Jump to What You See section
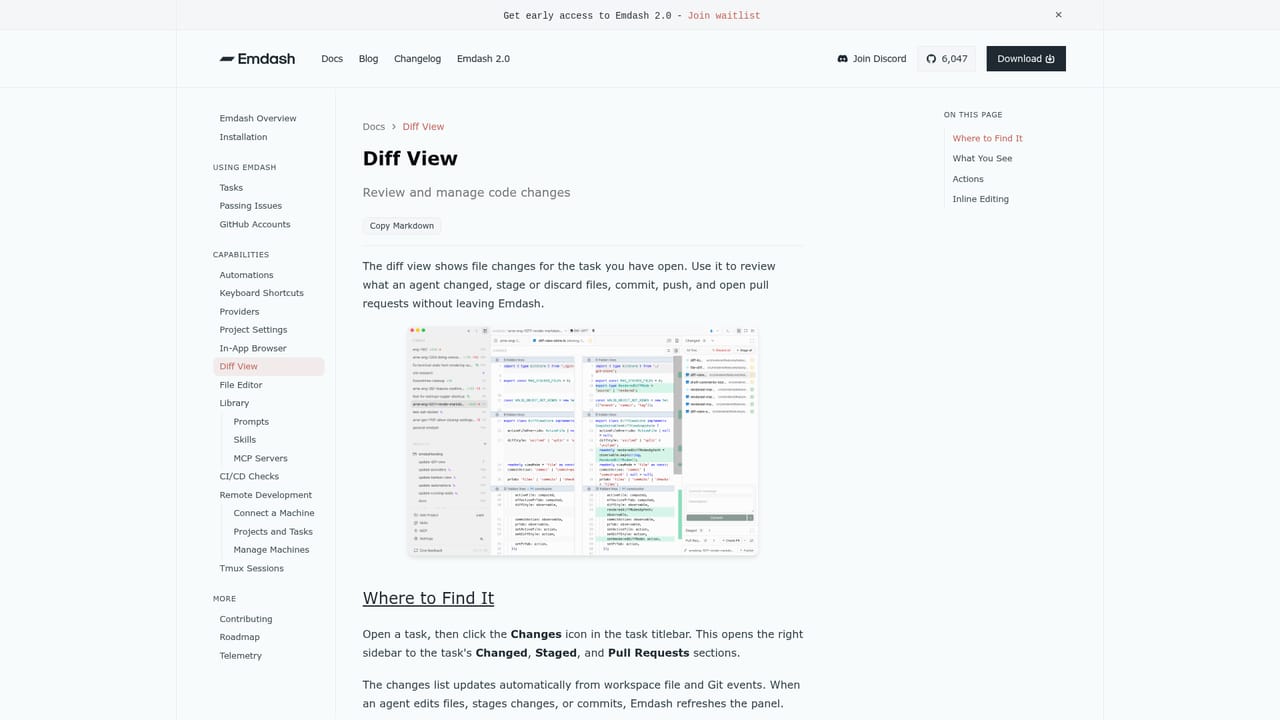The image size is (1280, 720). pyautogui.click(x=982, y=159)
